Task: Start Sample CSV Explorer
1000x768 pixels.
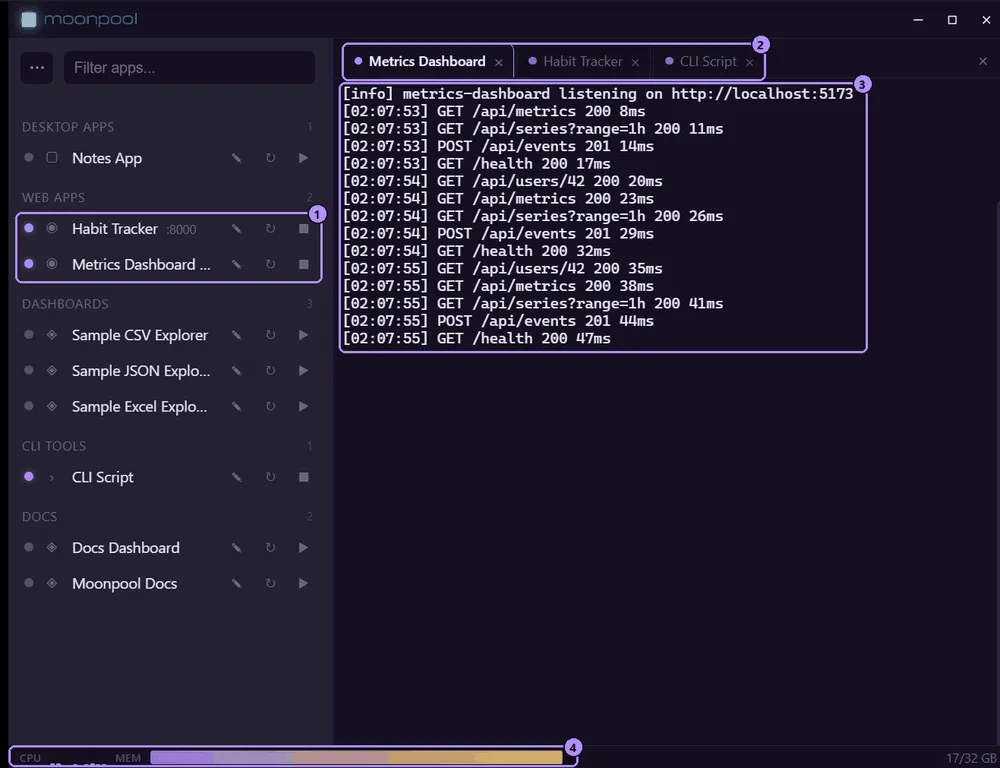Action: tap(304, 336)
